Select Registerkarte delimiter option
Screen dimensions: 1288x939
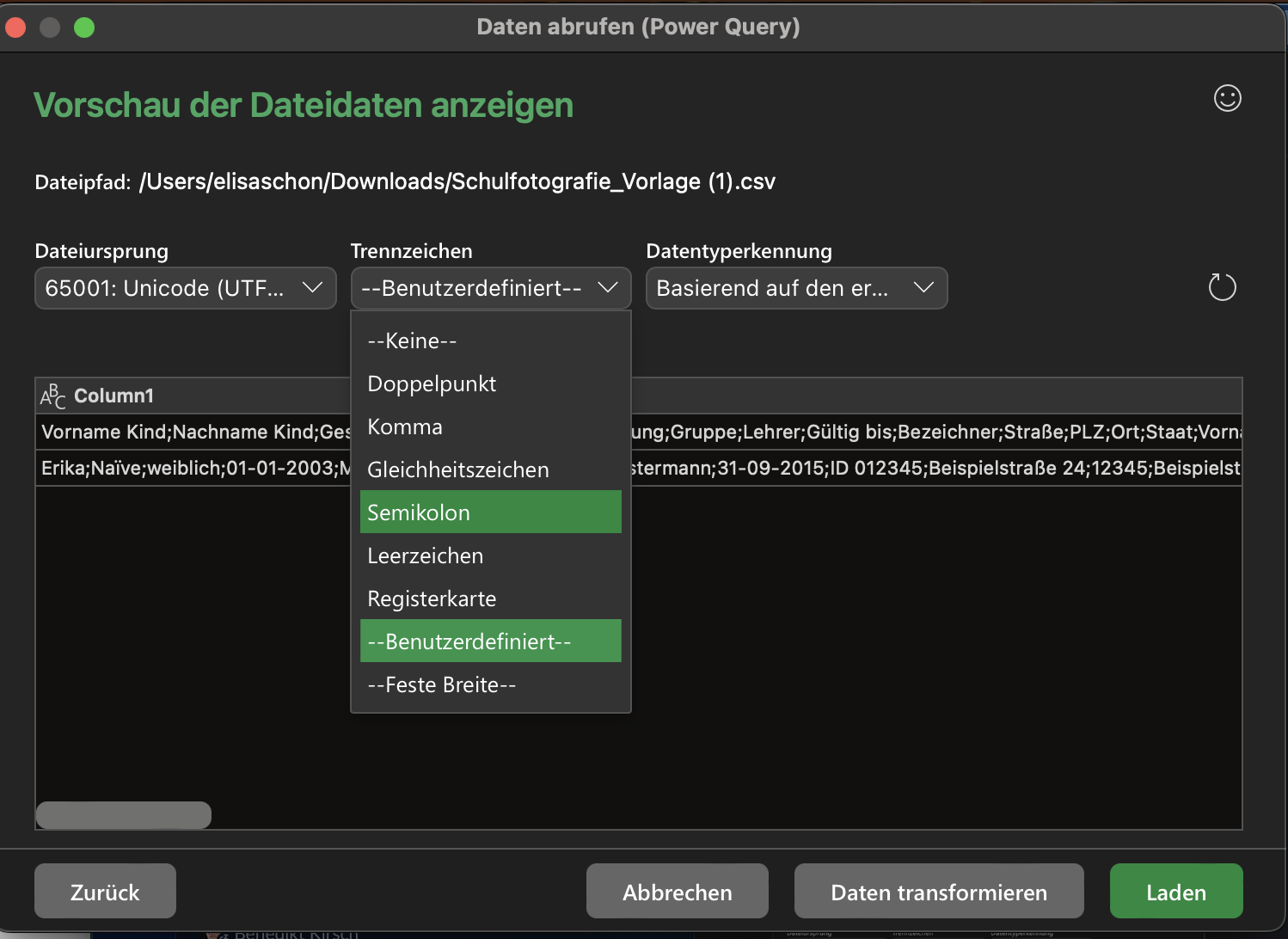click(x=491, y=598)
